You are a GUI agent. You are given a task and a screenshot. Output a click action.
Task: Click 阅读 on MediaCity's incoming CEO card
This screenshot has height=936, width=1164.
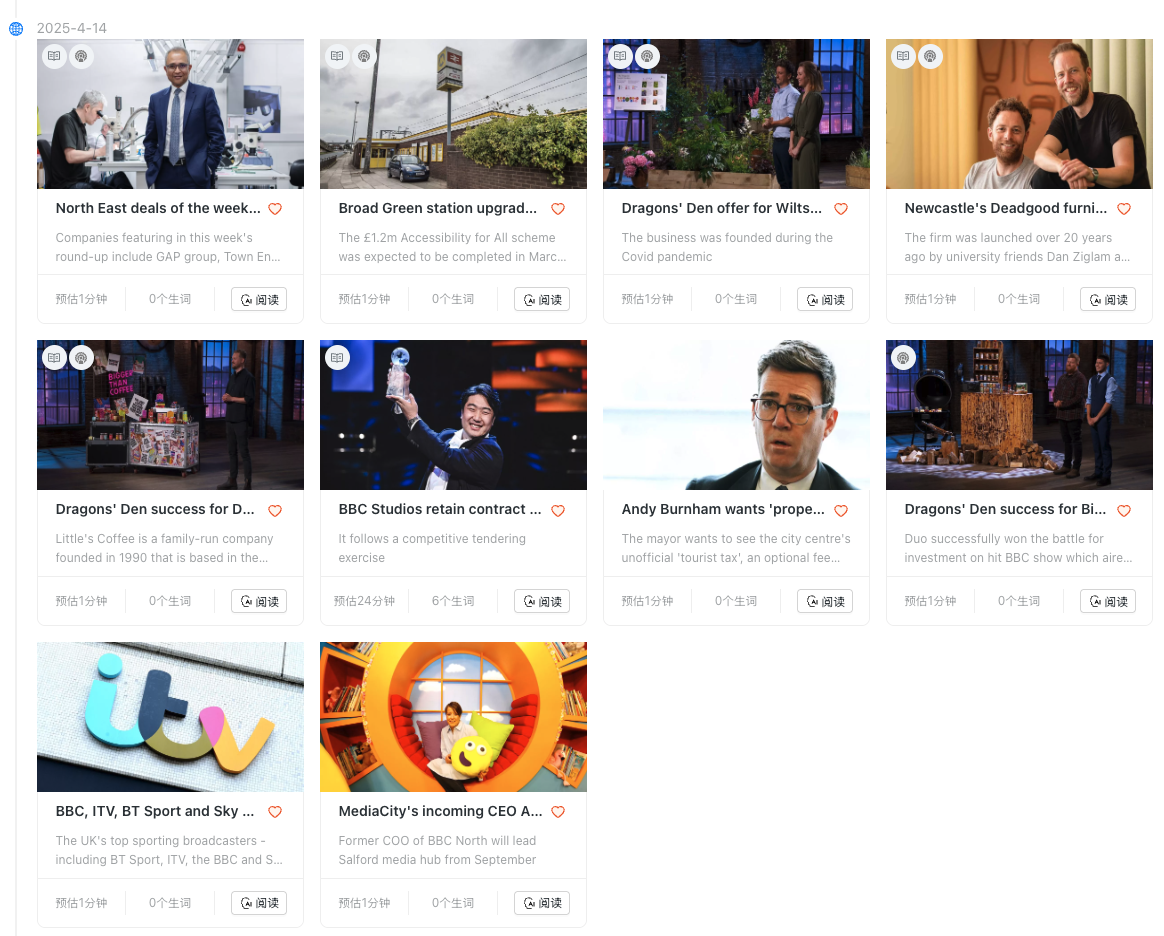(542, 903)
